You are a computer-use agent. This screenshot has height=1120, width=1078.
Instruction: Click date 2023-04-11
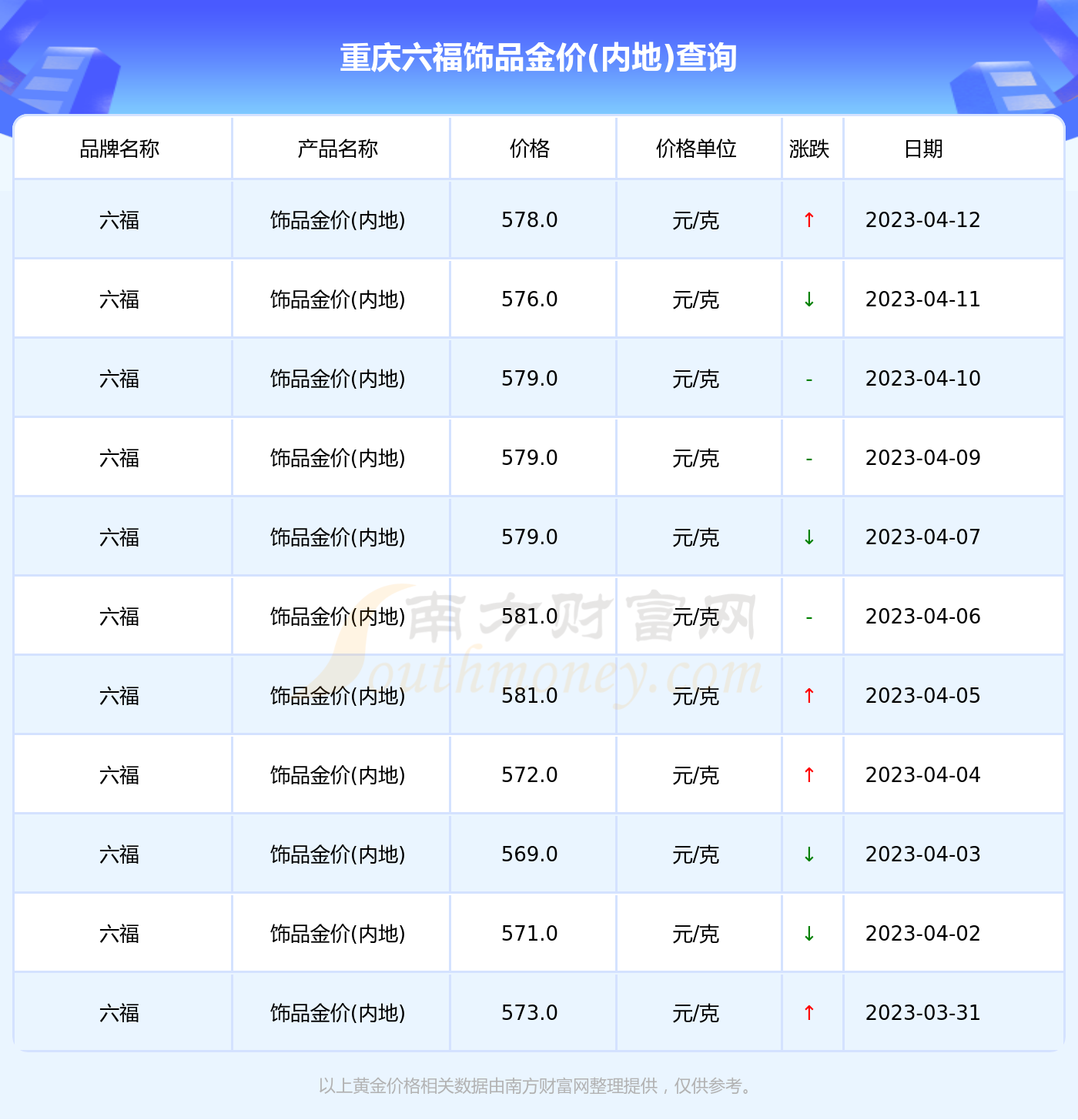pos(923,299)
